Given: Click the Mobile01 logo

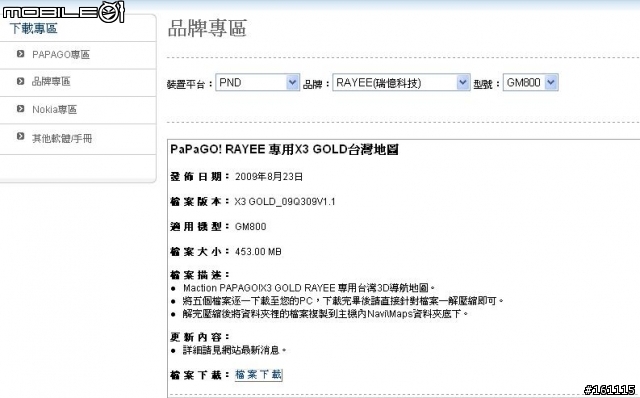Looking at the screenshot, I should point(63,11).
